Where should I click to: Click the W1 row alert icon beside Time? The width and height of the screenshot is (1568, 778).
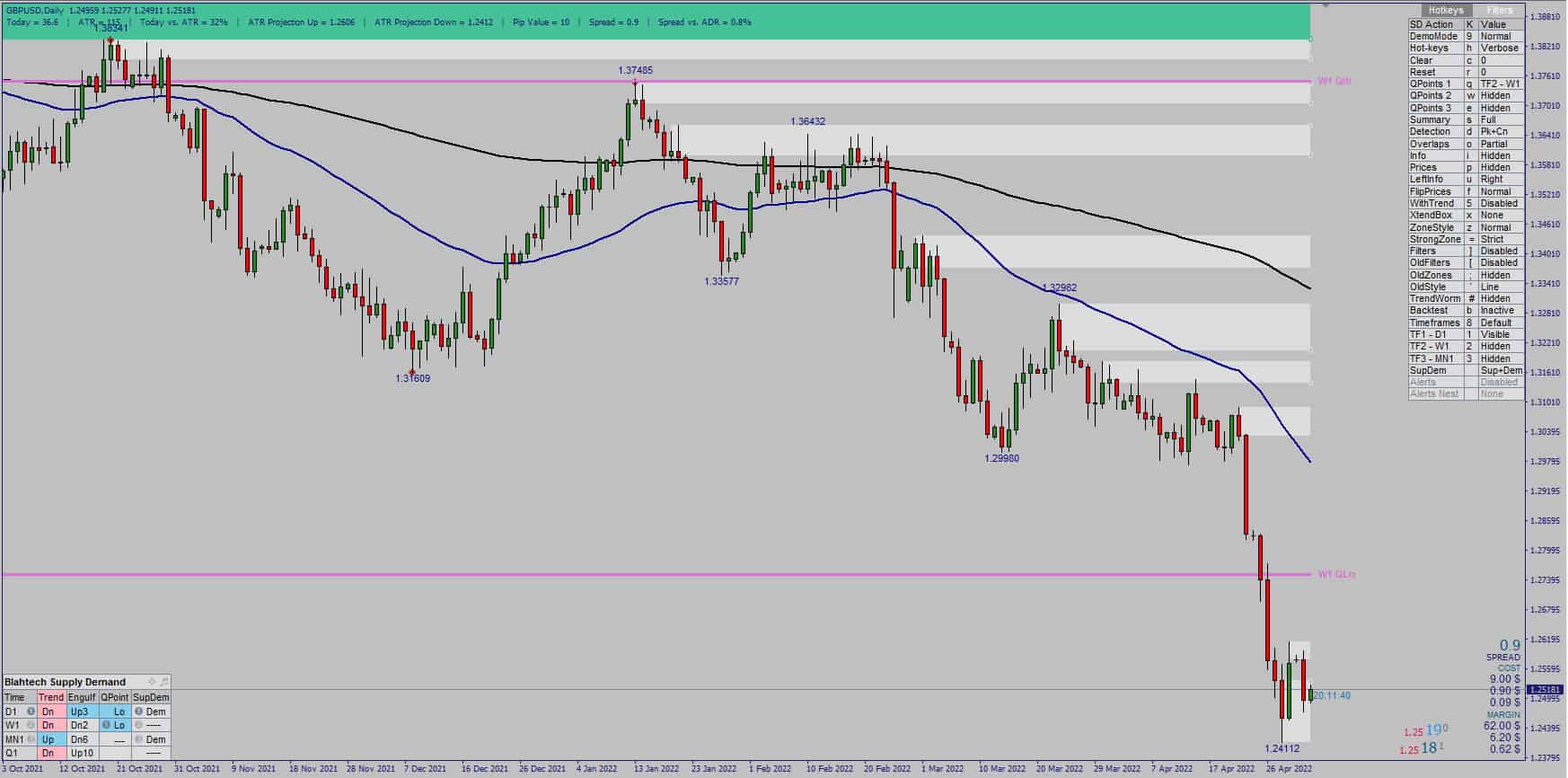click(x=31, y=724)
